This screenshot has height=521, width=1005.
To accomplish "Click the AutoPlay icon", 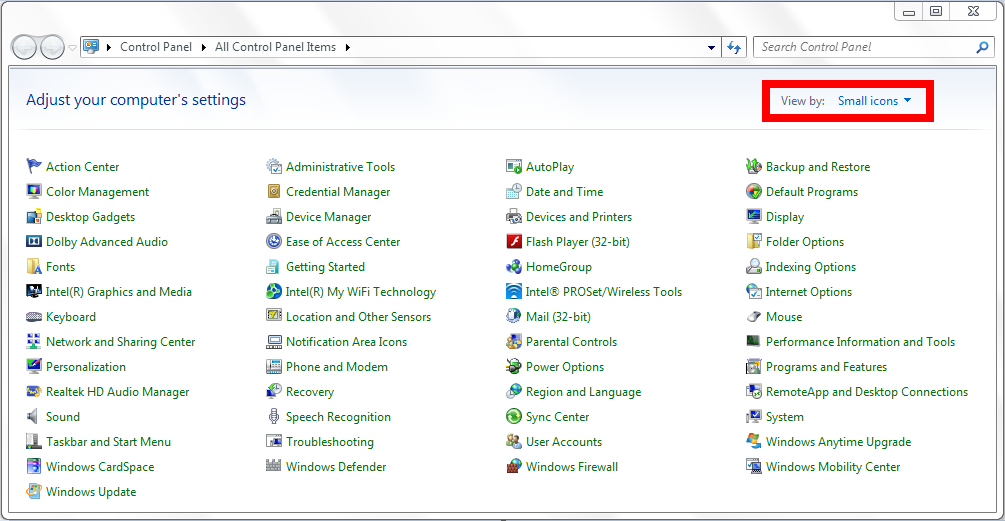I will point(514,167).
